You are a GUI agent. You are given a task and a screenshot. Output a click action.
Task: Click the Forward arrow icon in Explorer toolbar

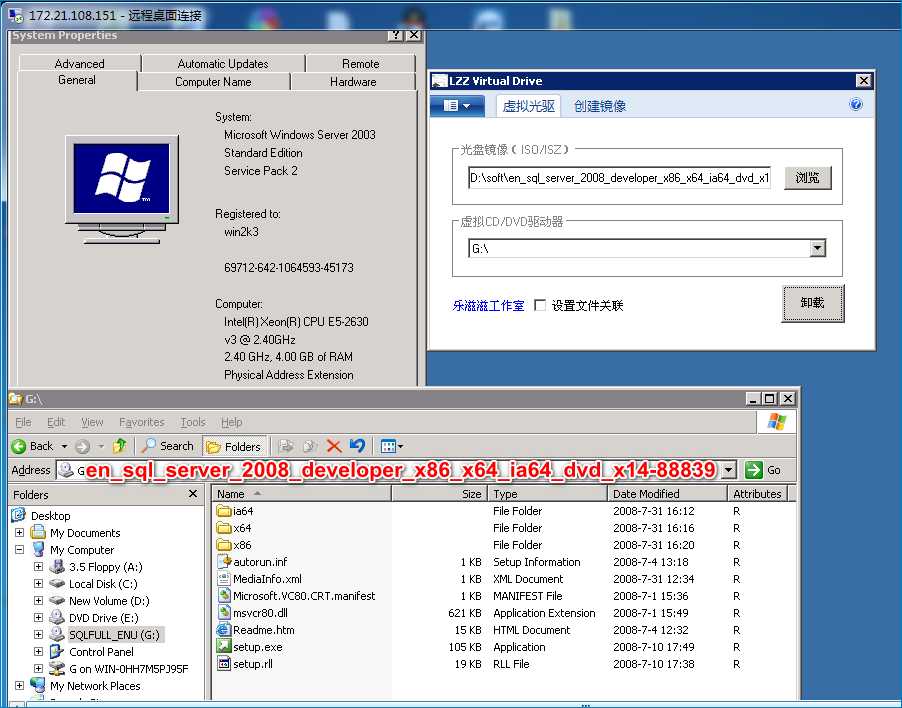click(83, 446)
